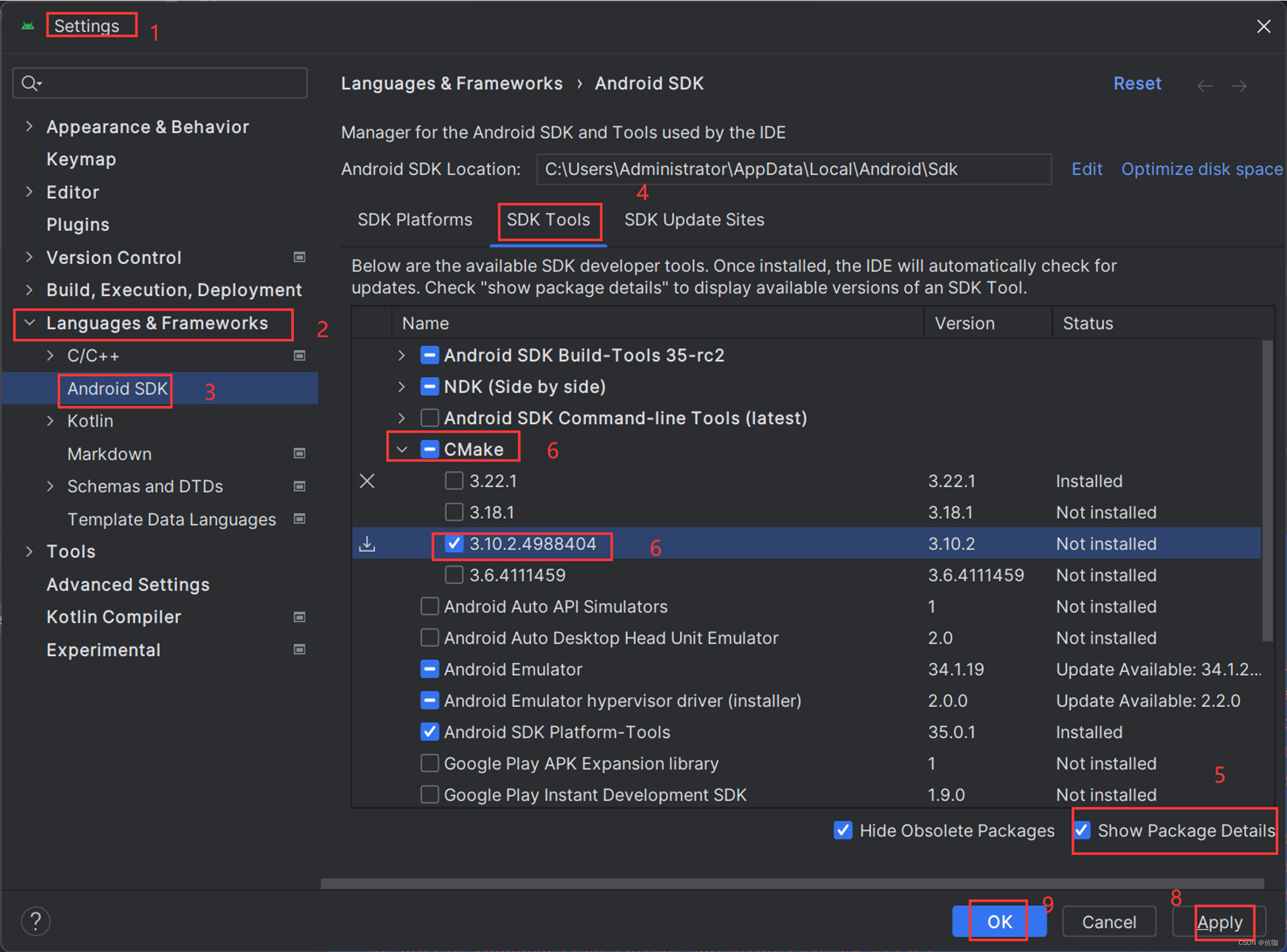Uncheck Hide Obsolete Packages
This screenshot has height=952, width=1287.
coord(843,830)
